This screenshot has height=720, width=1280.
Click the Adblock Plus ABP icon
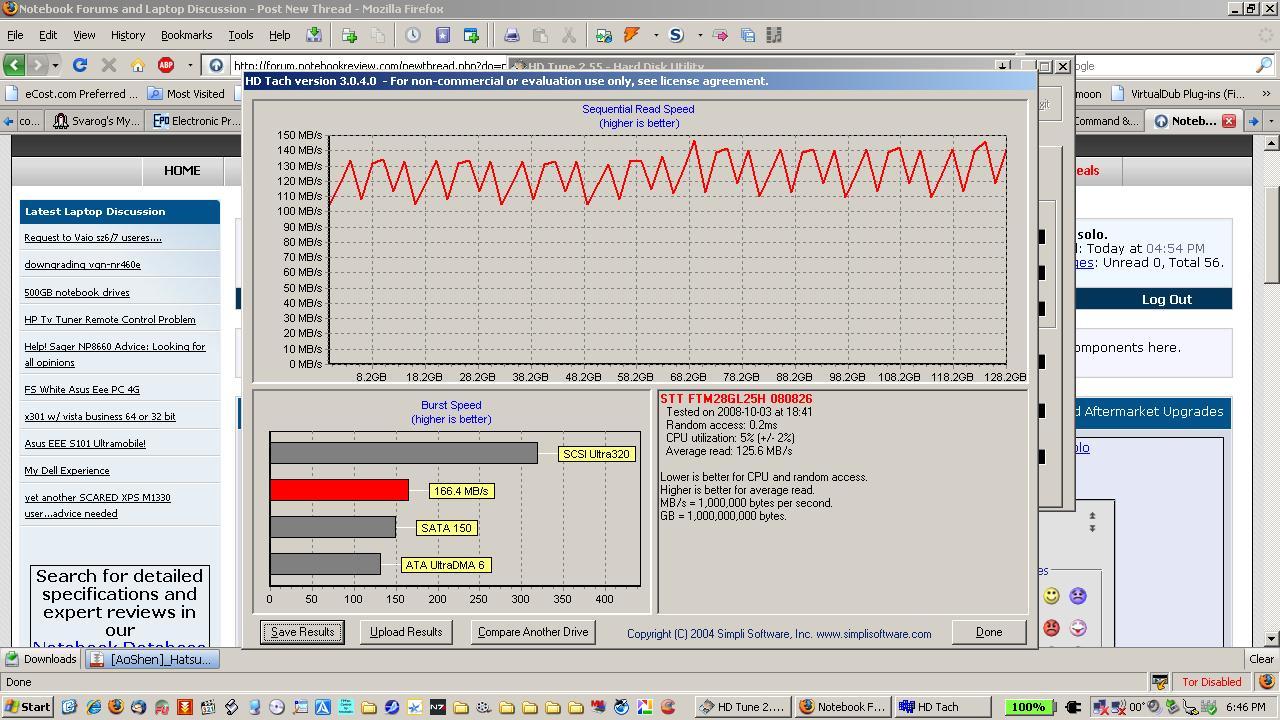tap(166, 65)
